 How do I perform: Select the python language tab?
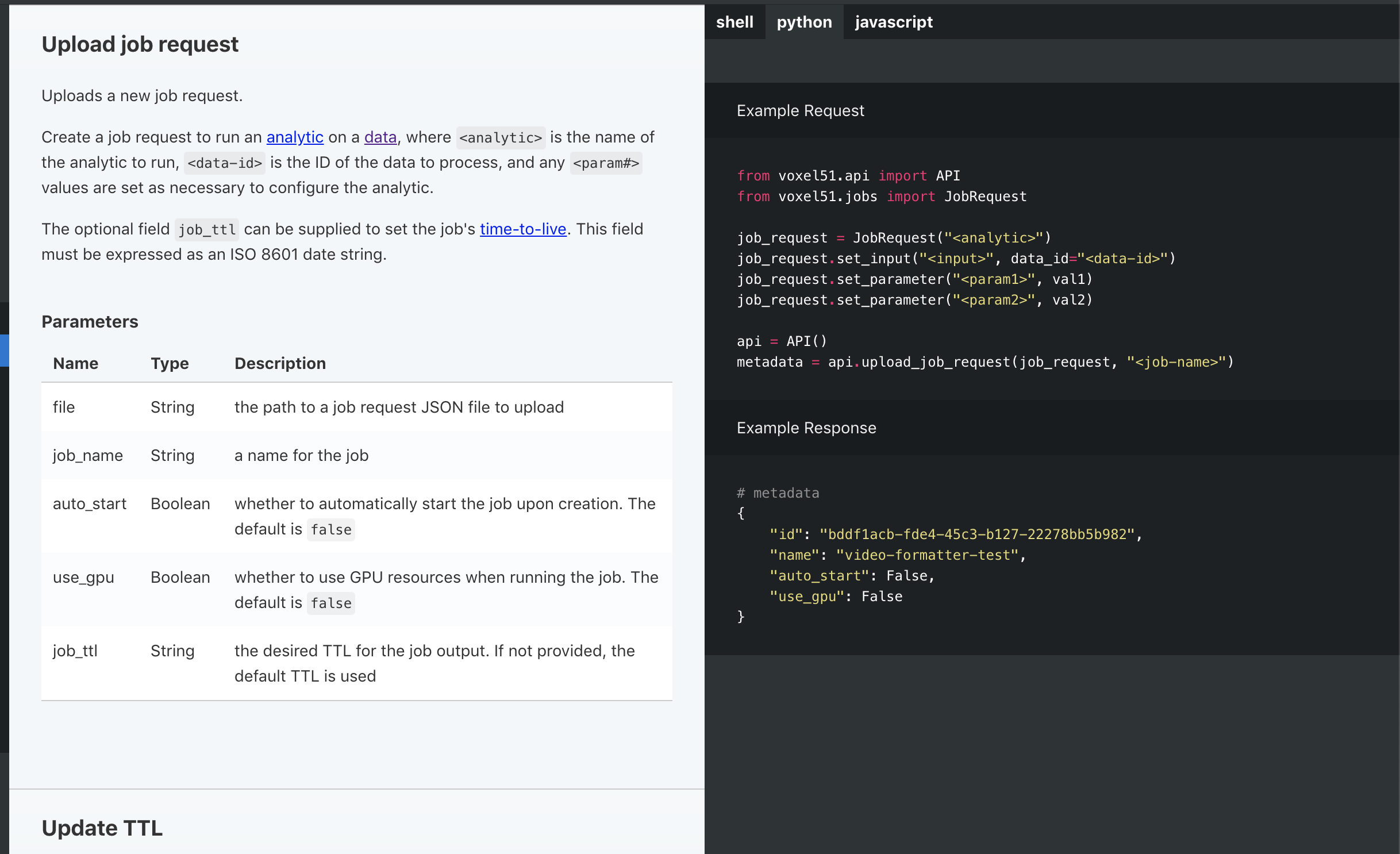804,22
